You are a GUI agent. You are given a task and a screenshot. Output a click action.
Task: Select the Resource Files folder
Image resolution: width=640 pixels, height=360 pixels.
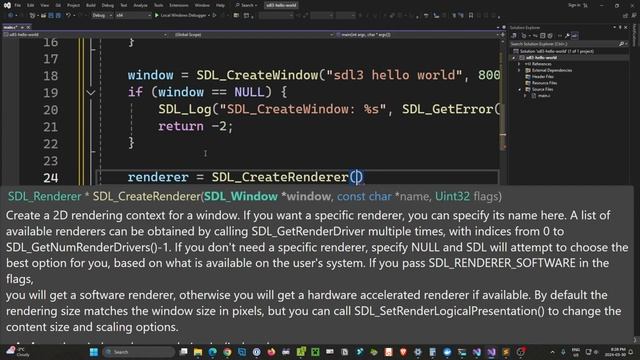pos(544,83)
